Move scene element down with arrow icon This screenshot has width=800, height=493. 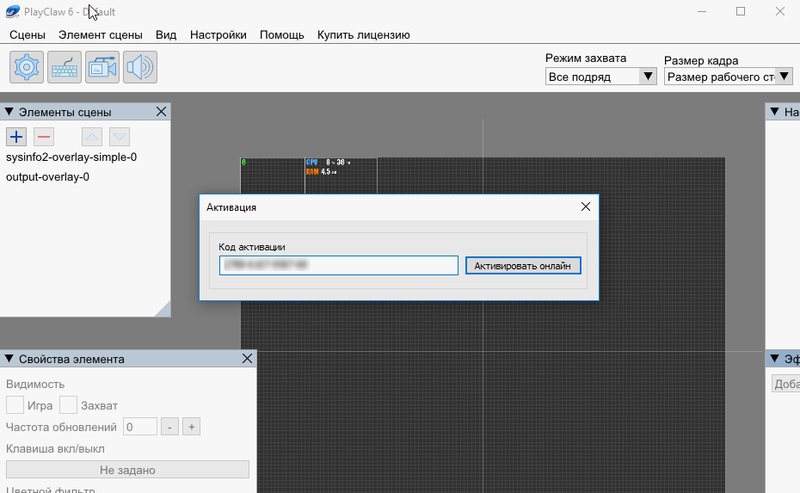pyautogui.click(x=119, y=137)
